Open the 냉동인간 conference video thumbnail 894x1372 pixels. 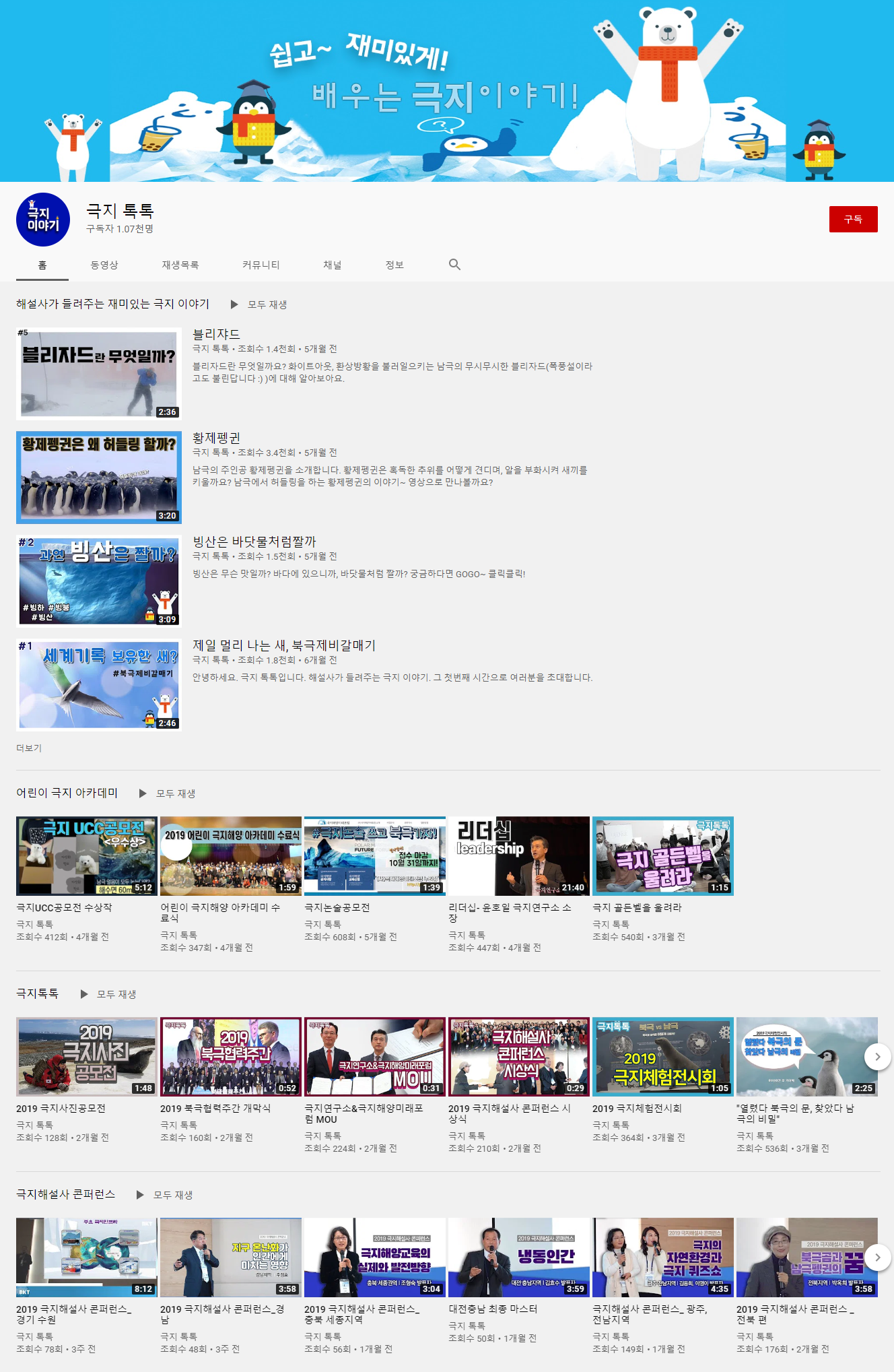[x=519, y=1257]
